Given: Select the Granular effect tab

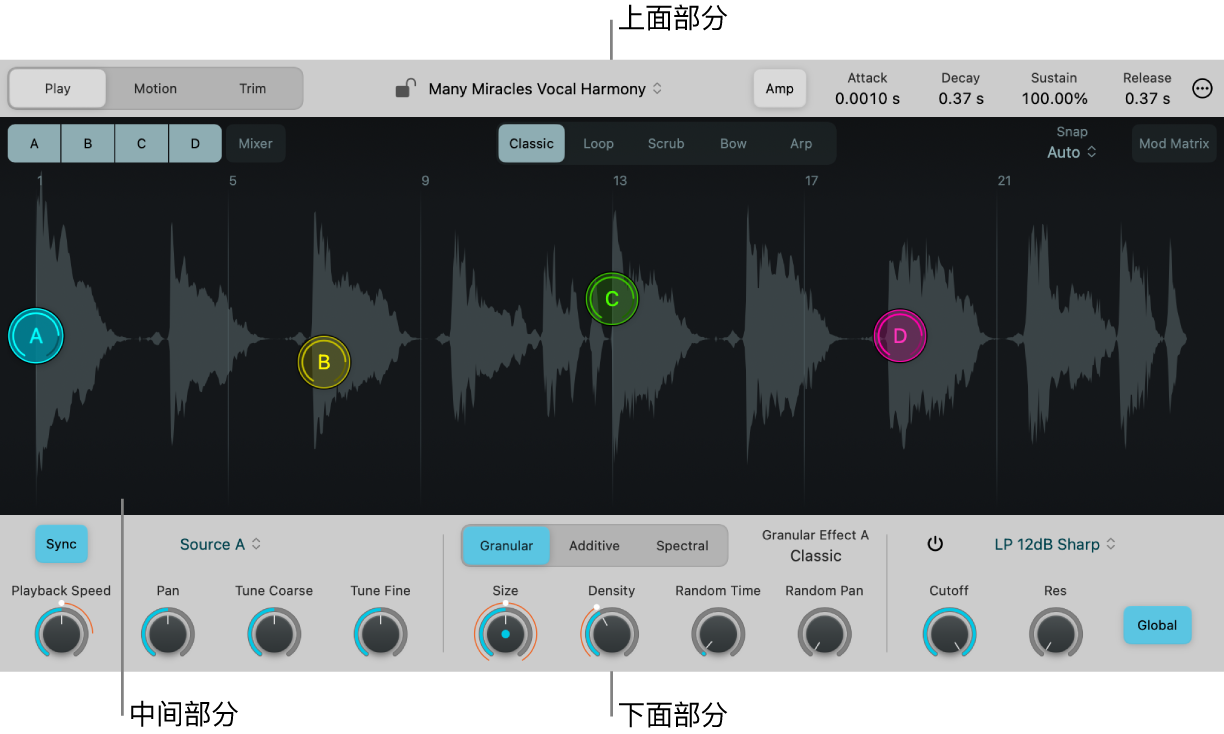Looking at the screenshot, I should point(506,545).
